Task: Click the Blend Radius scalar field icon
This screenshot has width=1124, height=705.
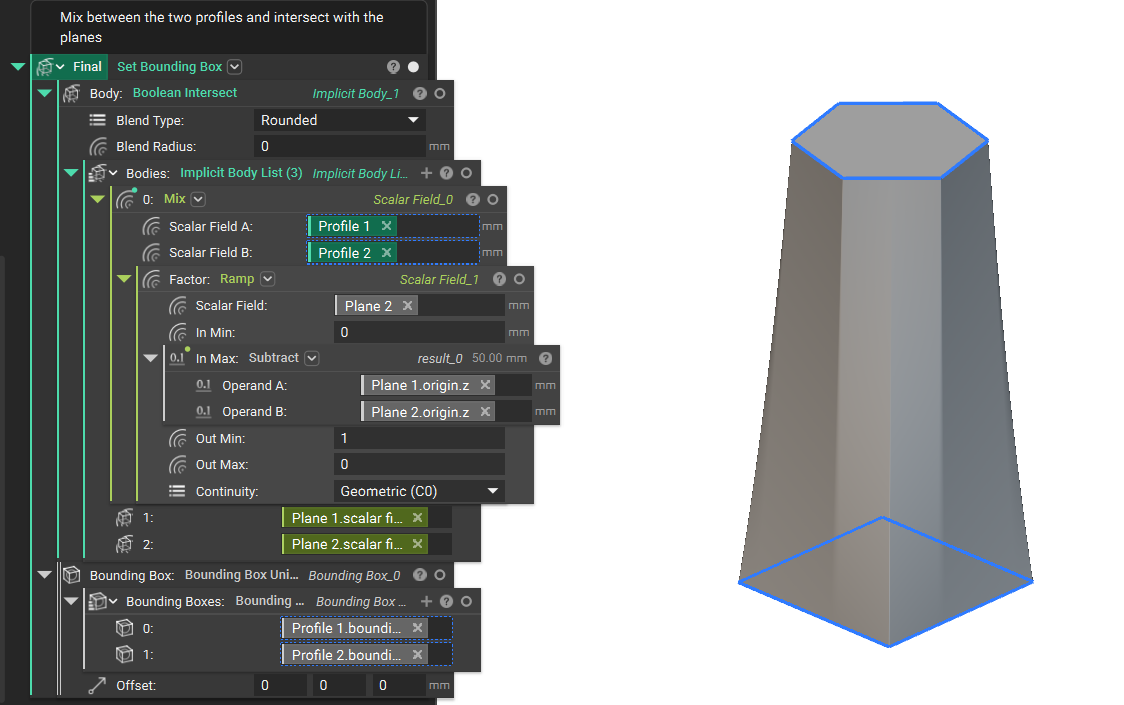Action: (x=98, y=146)
